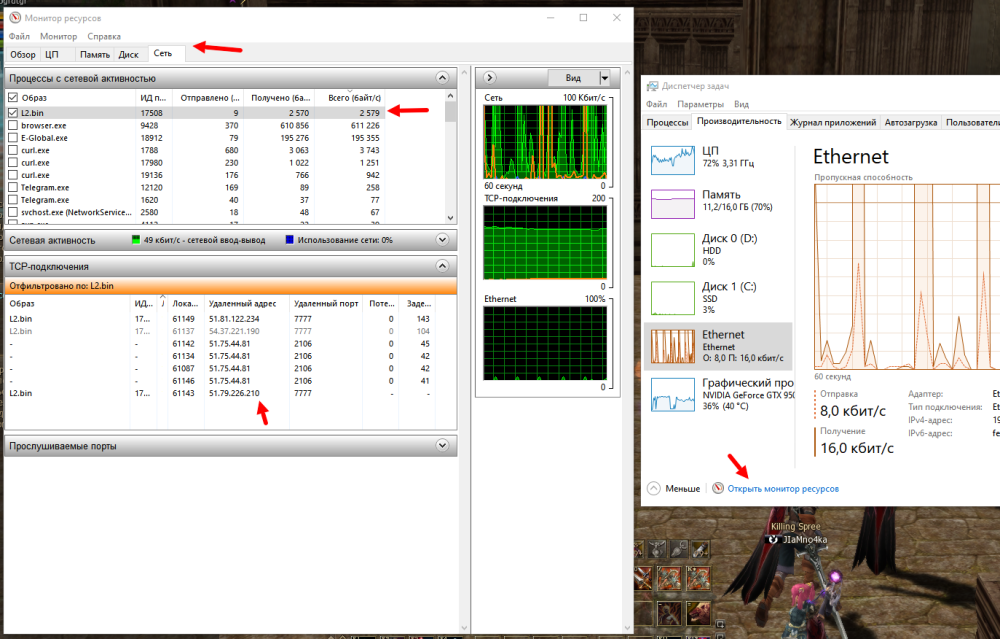Select the NVIDIA GeForce GPU graph item
1000x639 pixels.
pyautogui.click(x=672, y=394)
